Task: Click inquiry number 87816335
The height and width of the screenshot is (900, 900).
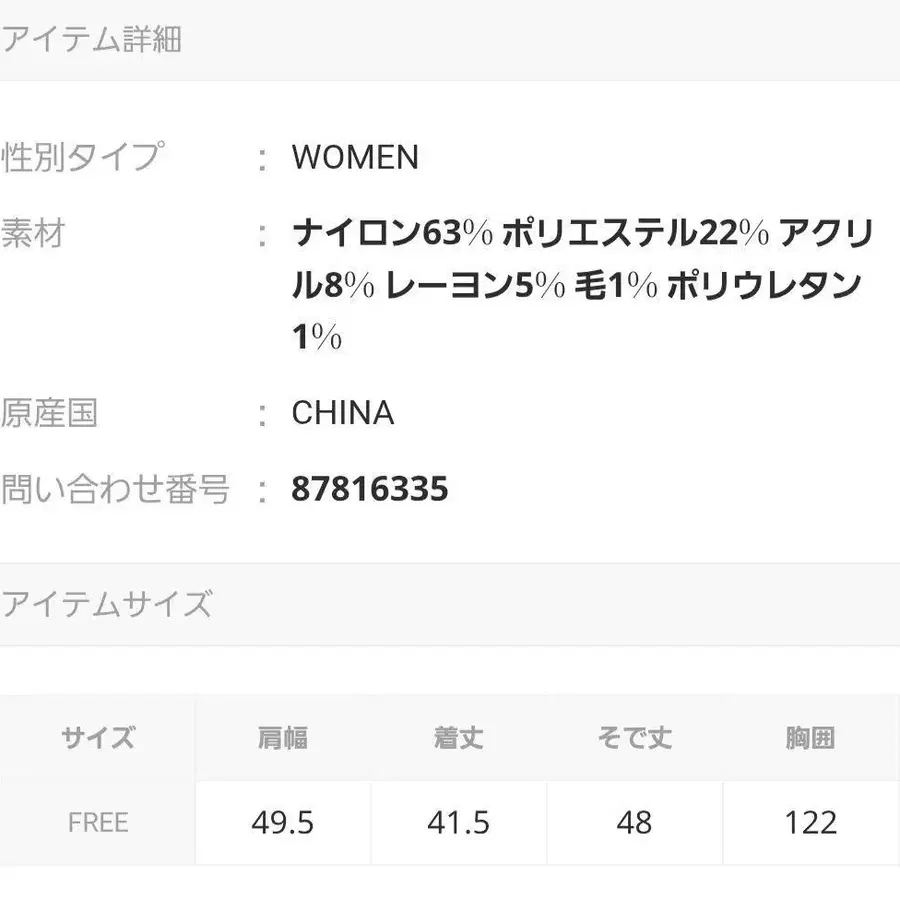Action: click(370, 490)
